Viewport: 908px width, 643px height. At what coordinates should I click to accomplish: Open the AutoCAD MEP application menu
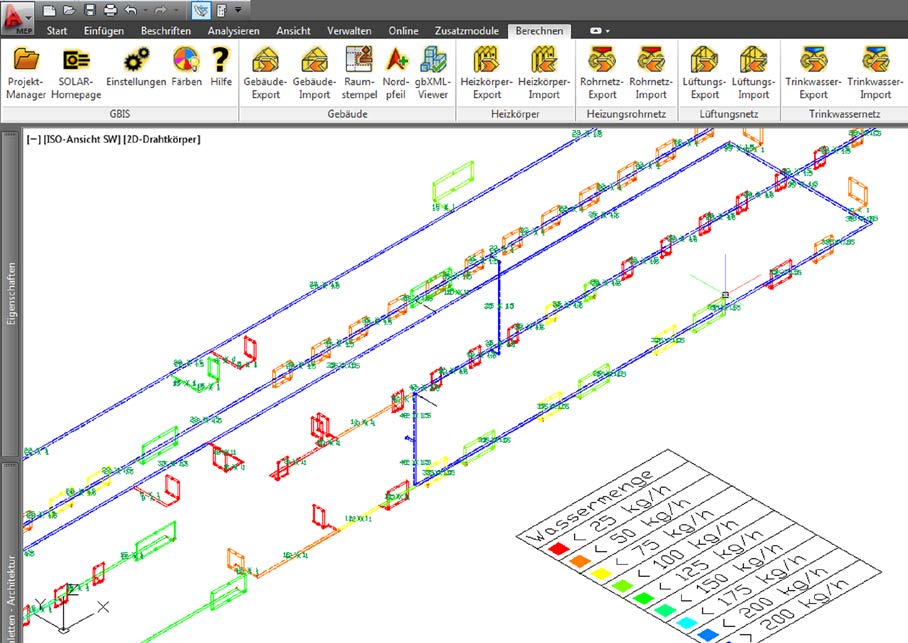[17, 17]
